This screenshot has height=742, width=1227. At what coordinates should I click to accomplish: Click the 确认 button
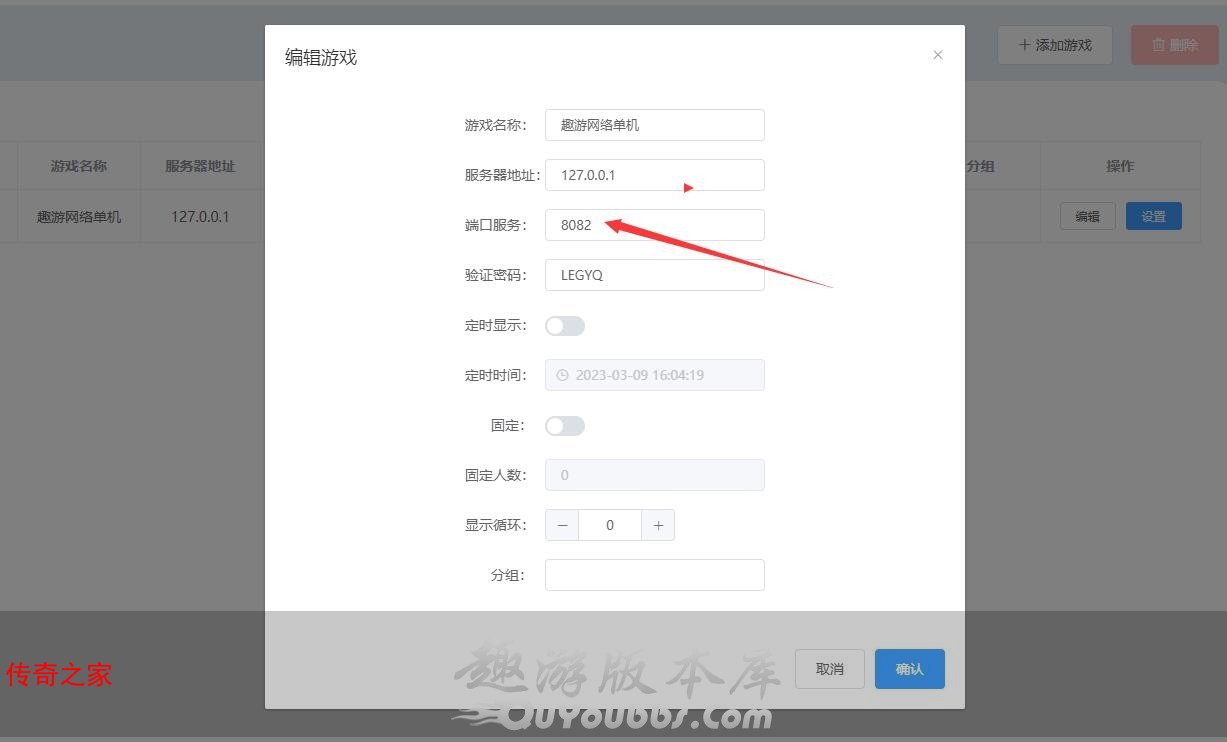pos(910,669)
